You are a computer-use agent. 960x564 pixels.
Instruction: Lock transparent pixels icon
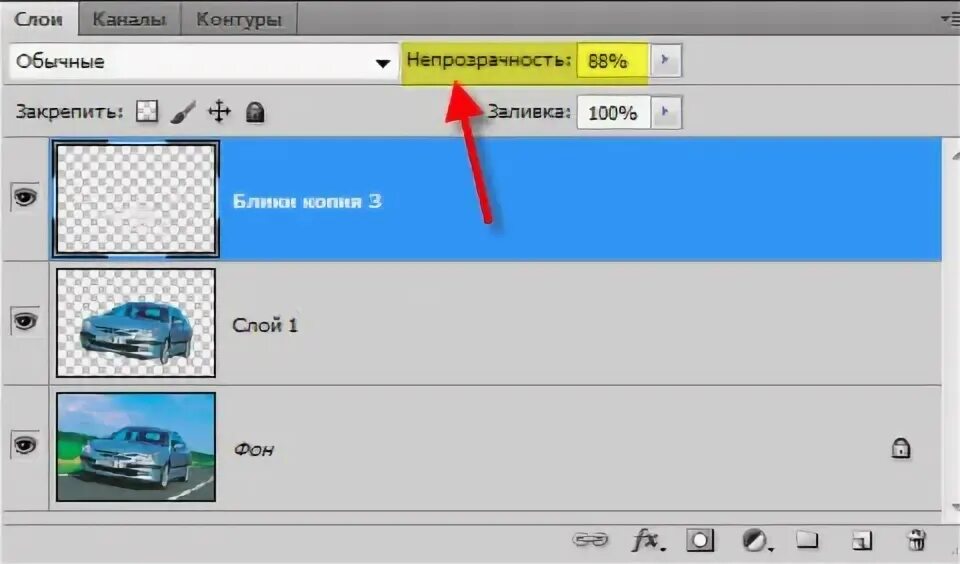(147, 111)
